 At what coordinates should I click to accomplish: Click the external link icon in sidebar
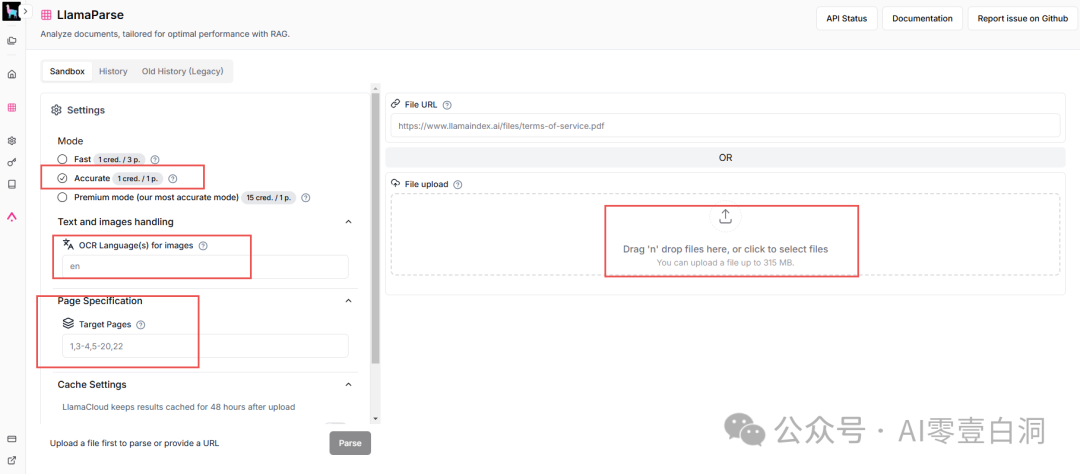12,460
